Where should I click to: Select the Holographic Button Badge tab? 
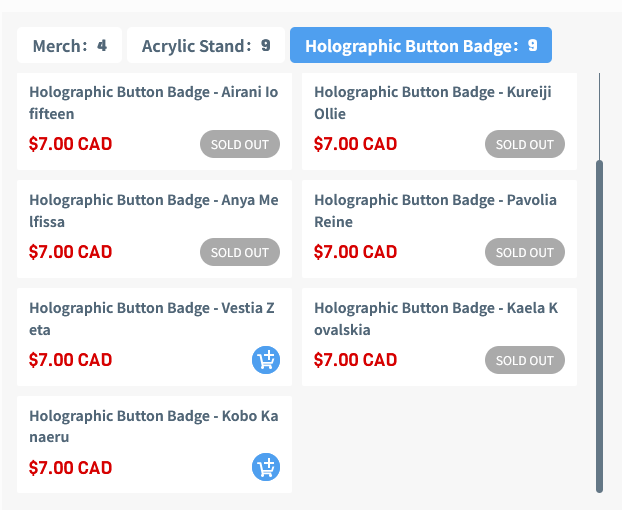click(x=420, y=45)
